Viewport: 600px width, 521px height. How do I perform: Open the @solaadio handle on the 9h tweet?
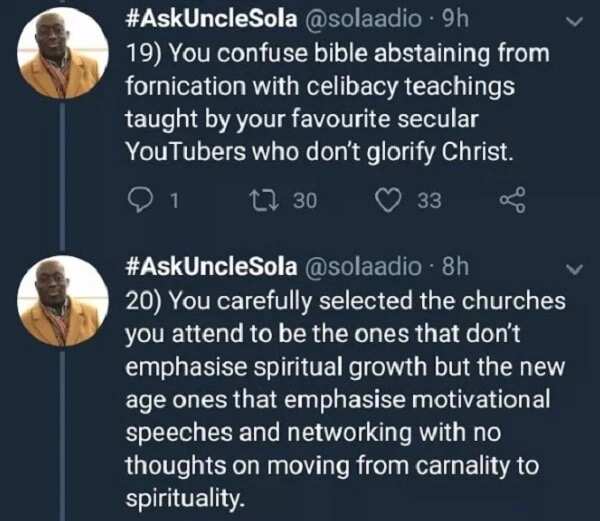(x=363, y=19)
